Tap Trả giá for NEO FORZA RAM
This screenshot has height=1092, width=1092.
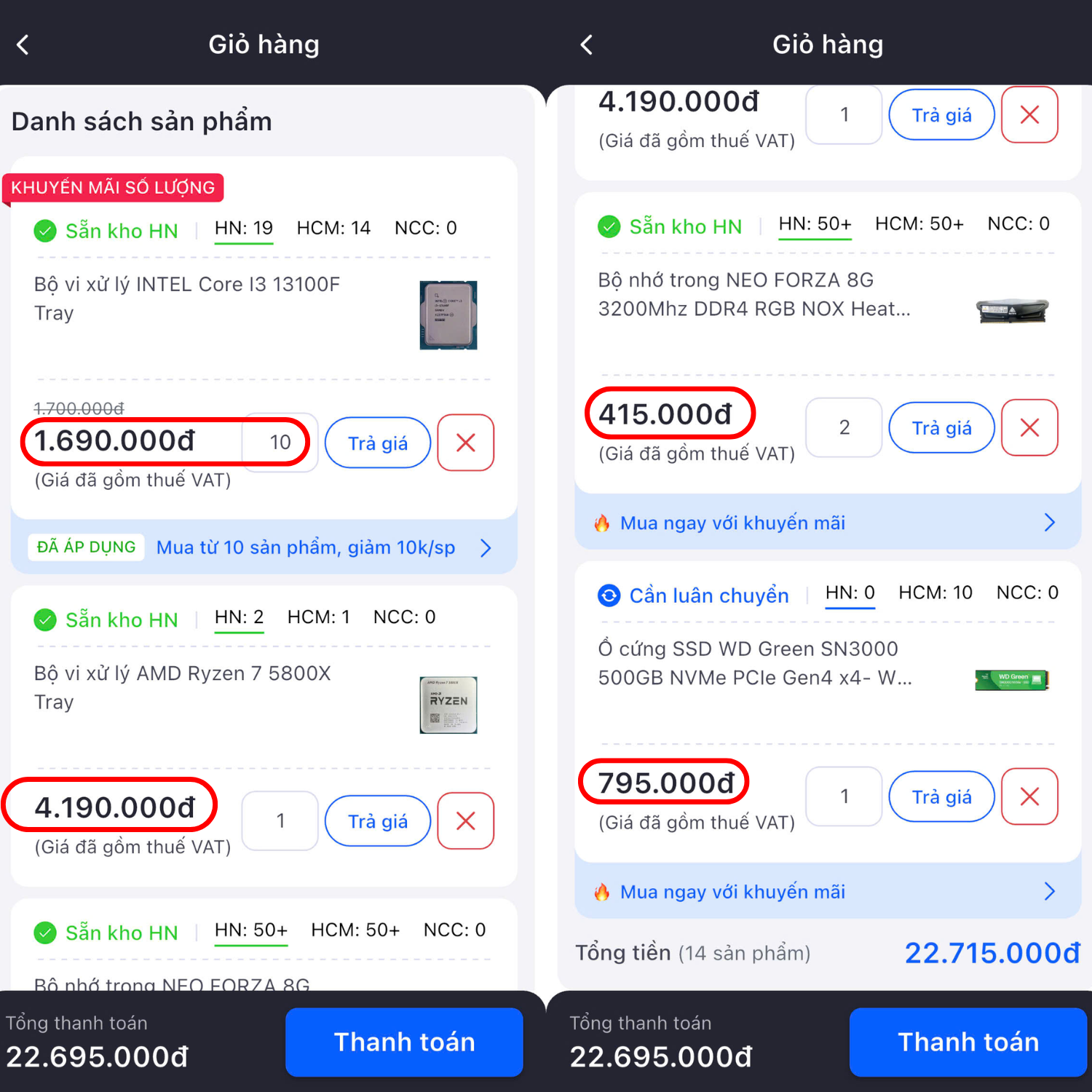click(x=941, y=428)
